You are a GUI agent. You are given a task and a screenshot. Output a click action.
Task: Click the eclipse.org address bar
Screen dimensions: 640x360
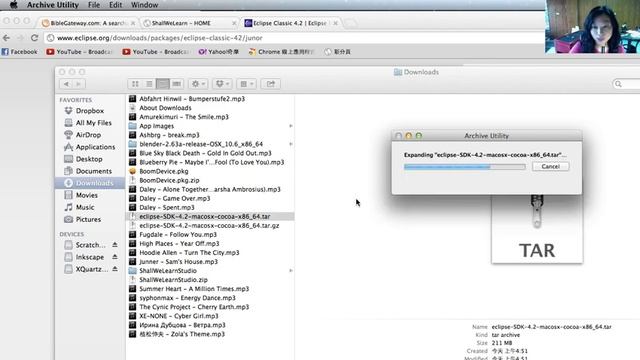click(294, 38)
